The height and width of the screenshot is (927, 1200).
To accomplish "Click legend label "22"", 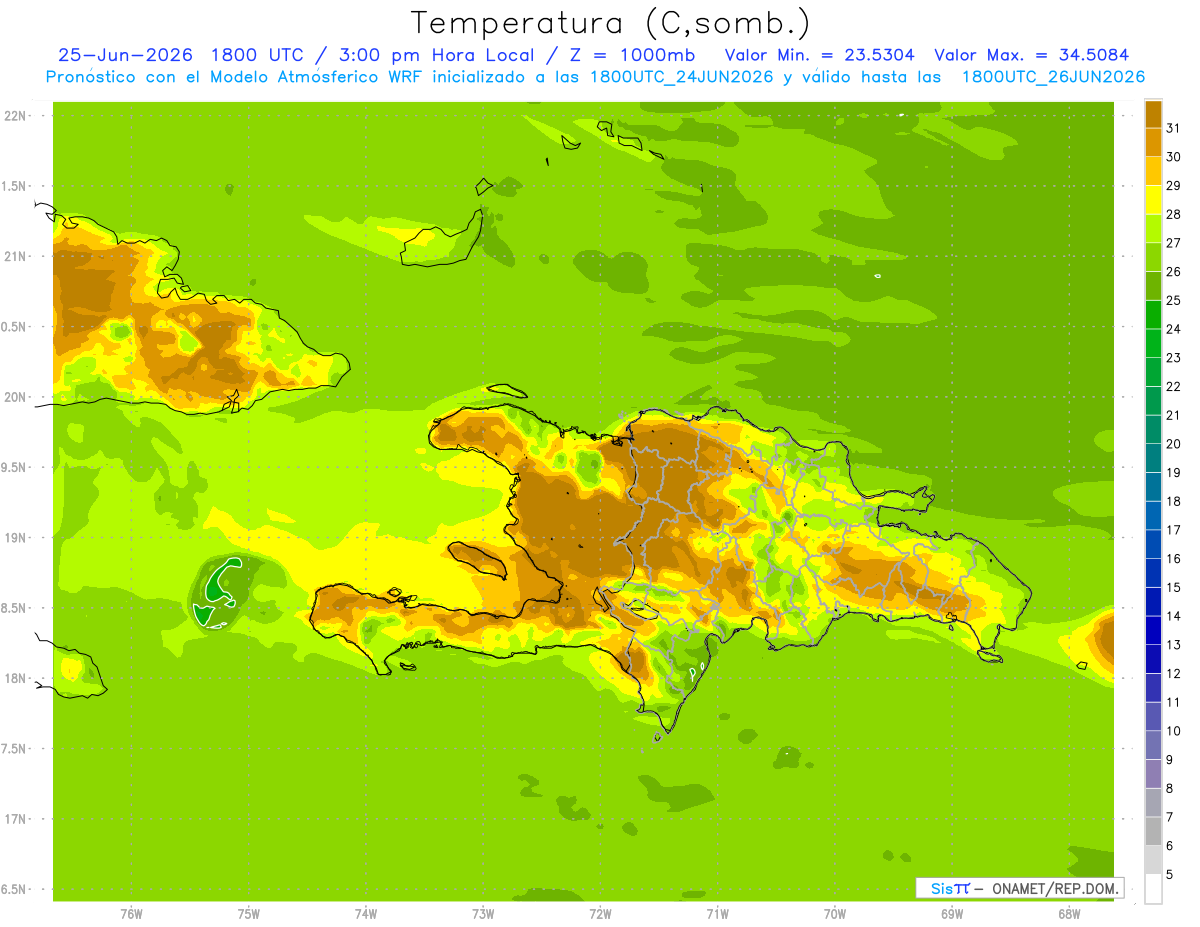I will (x=1173, y=386).
